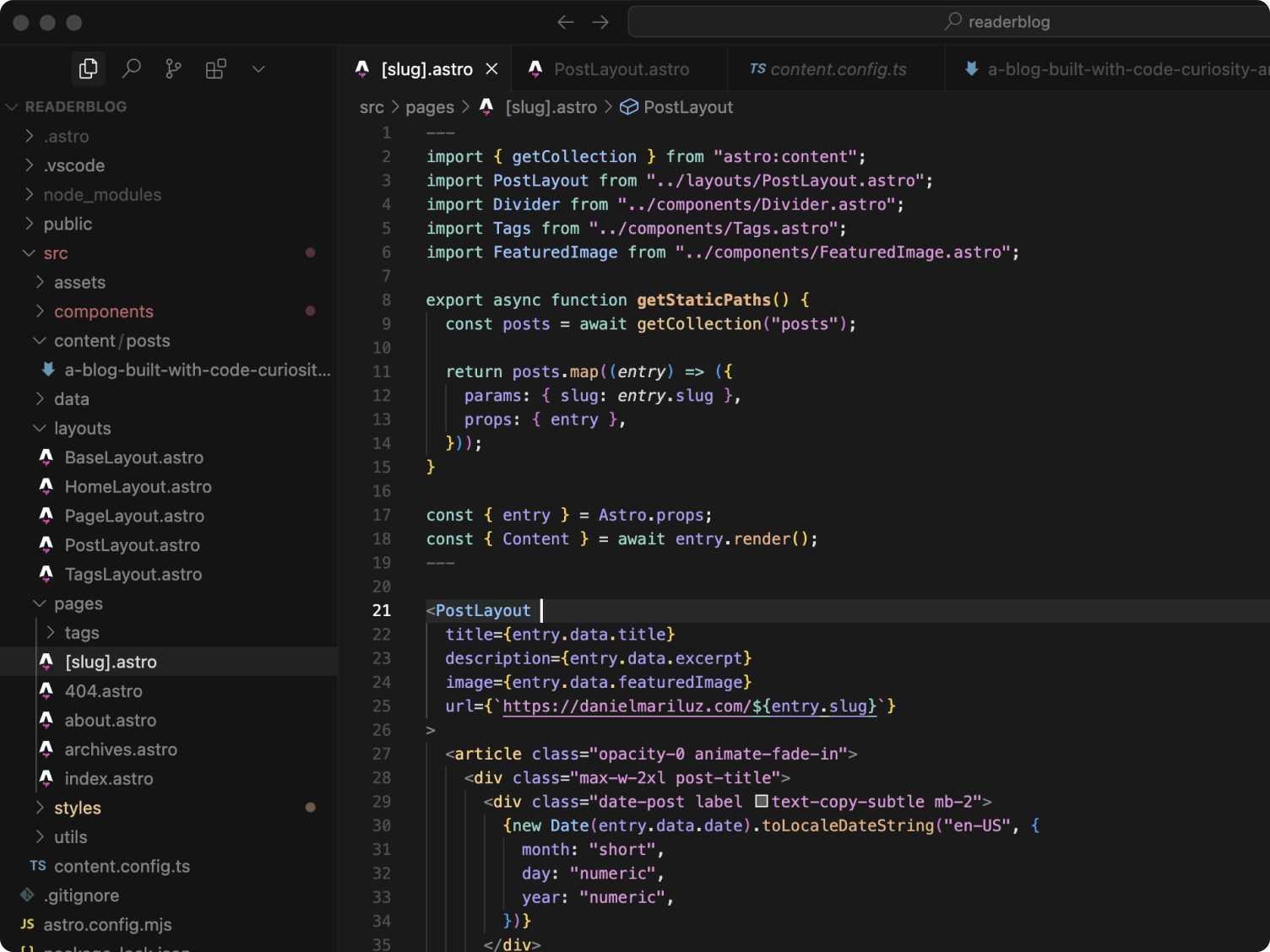The height and width of the screenshot is (952, 1270).
Task: Click the JS icon beside astro.config.mjs
Action: pyautogui.click(x=27, y=924)
